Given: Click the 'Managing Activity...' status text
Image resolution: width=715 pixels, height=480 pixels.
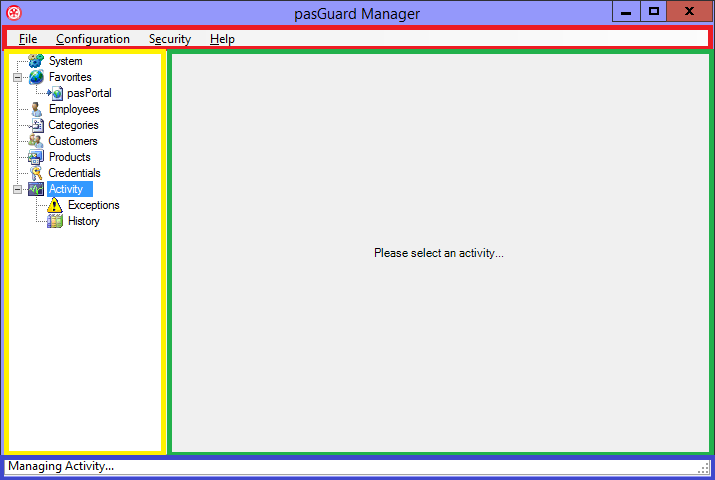Looking at the screenshot, I should (61, 466).
